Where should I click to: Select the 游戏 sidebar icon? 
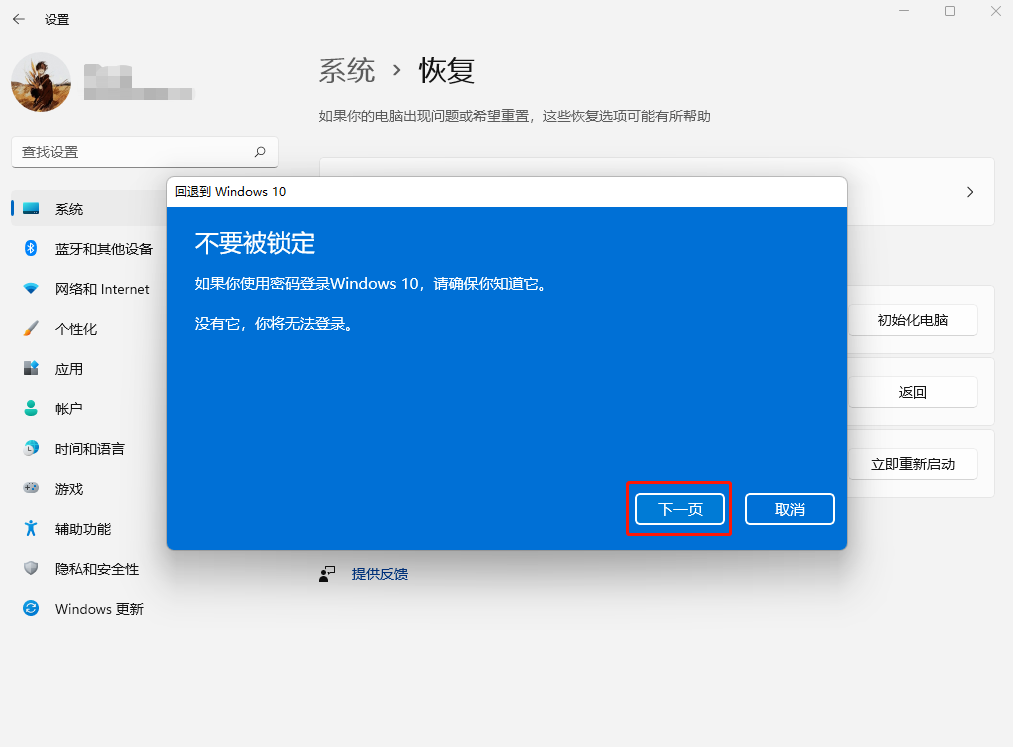[70, 488]
